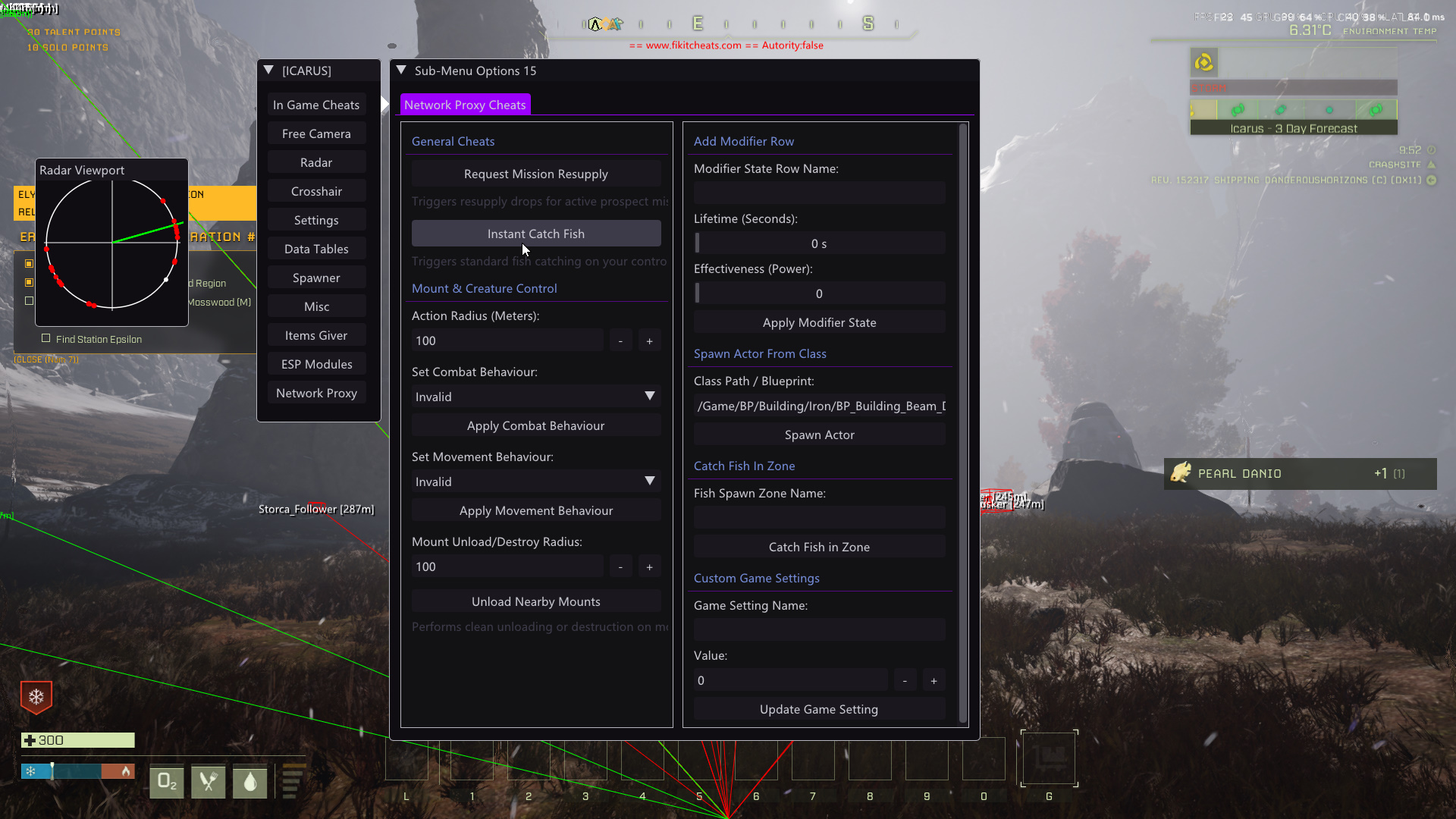The width and height of the screenshot is (1456, 819).
Task: Select hotbar slot 1
Action: click(472, 759)
